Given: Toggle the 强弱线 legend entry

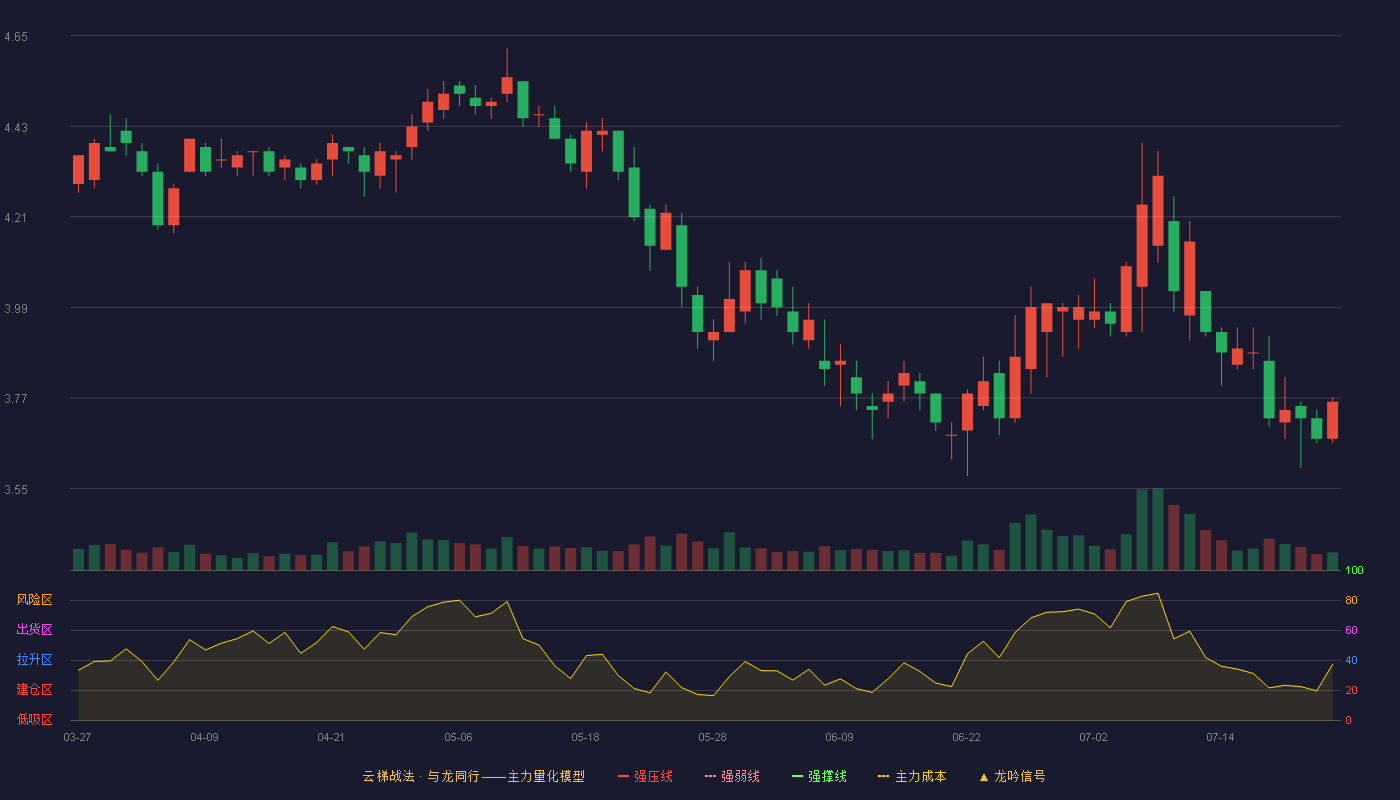Looking at the screenshot, I should 732,776.
